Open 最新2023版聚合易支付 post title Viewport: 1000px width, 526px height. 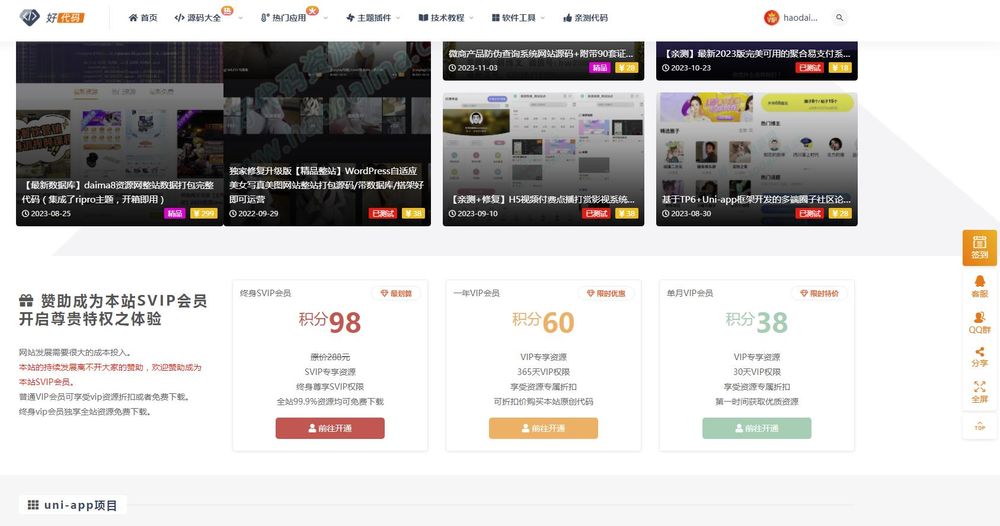pos(756,54)
